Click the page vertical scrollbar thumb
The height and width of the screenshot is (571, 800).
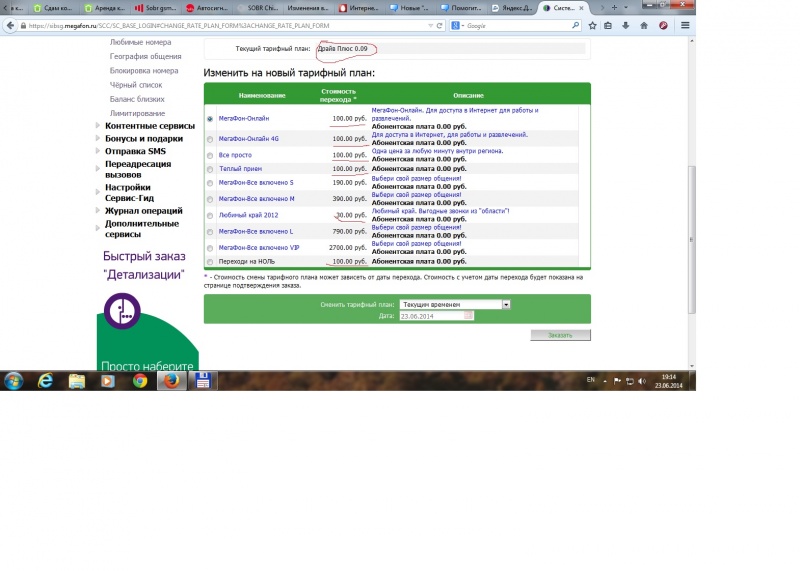692,240
